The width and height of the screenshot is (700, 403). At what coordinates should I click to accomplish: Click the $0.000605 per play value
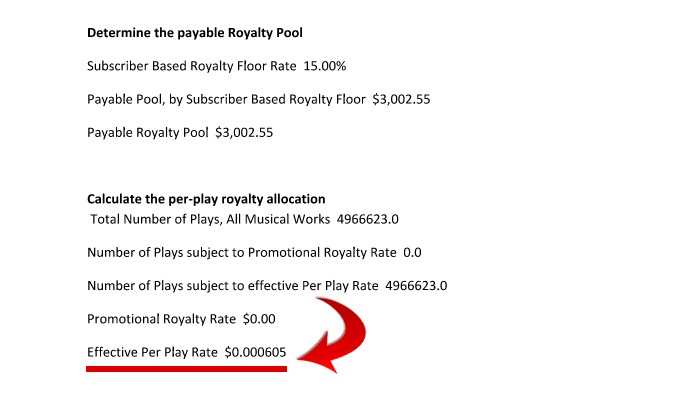(x=255, y=353)
